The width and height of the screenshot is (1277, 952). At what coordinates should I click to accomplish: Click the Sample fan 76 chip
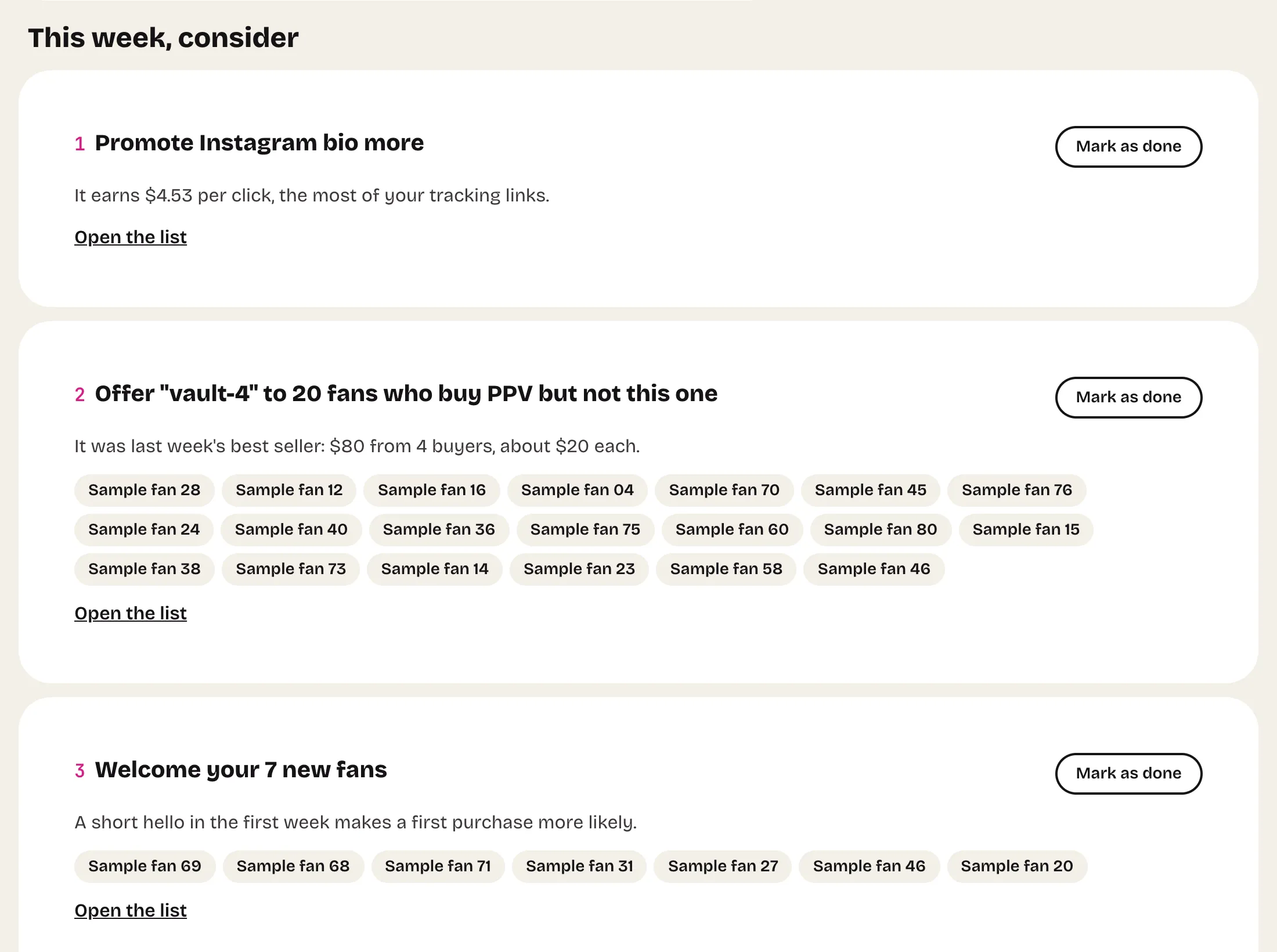click(1017, 490)
